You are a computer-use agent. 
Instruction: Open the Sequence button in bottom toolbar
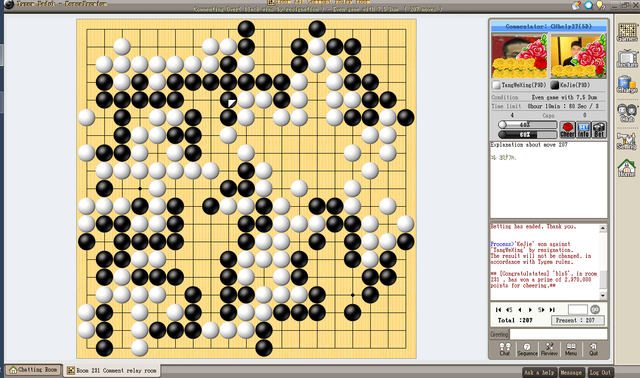click(527, 349)
